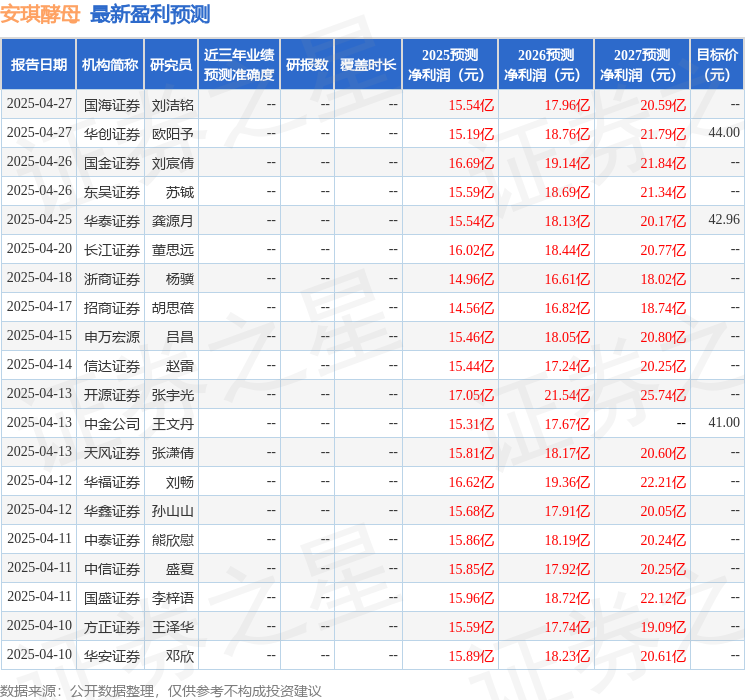Screen dimensions: 745x700
Task: Select the 华创证券 institution cell
Action: coord(112,134)
